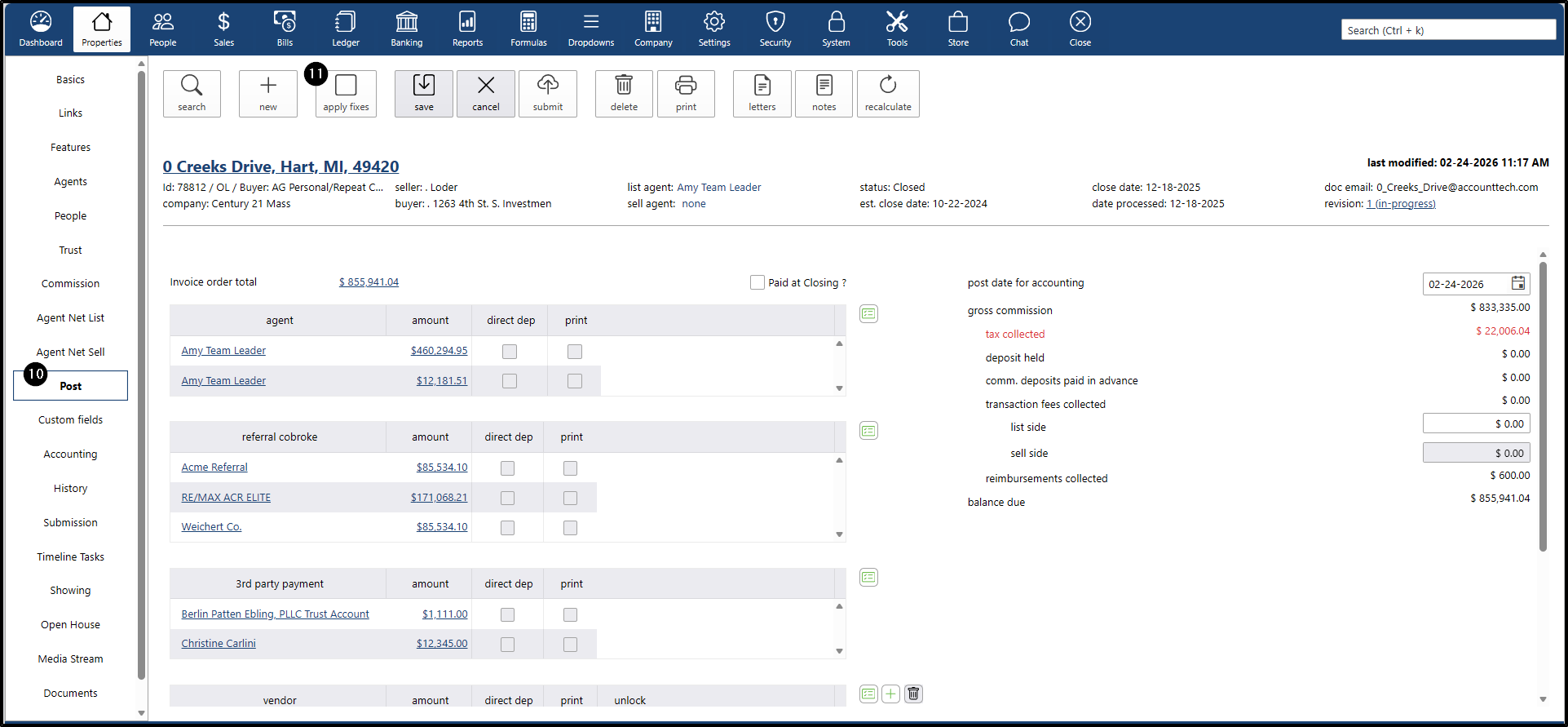1568x727 pixels.
Task: Toggle the Paid at Closing checkbox
Action: (x=757, y=282)
